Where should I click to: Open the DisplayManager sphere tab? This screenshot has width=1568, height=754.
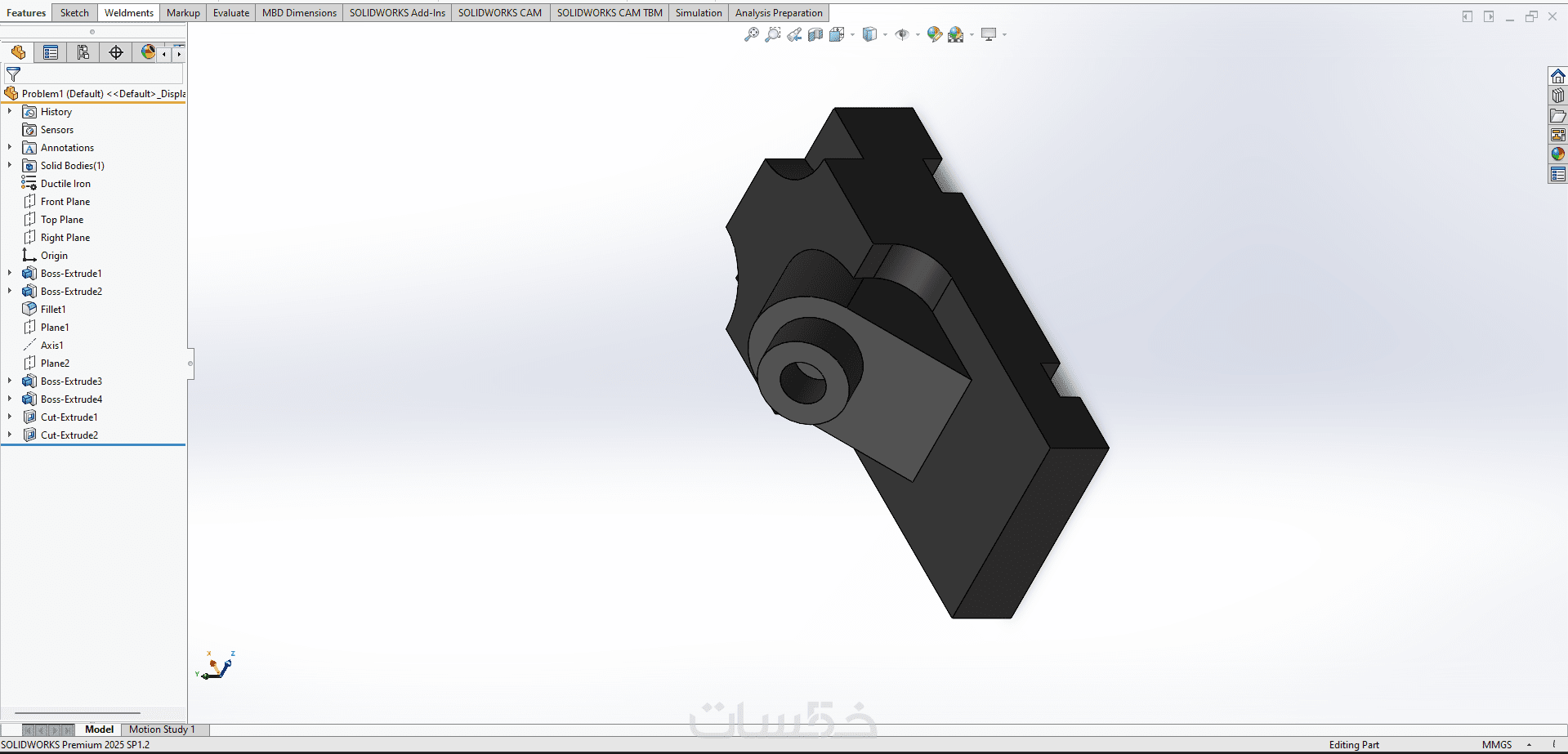click(x=148, y=52)
